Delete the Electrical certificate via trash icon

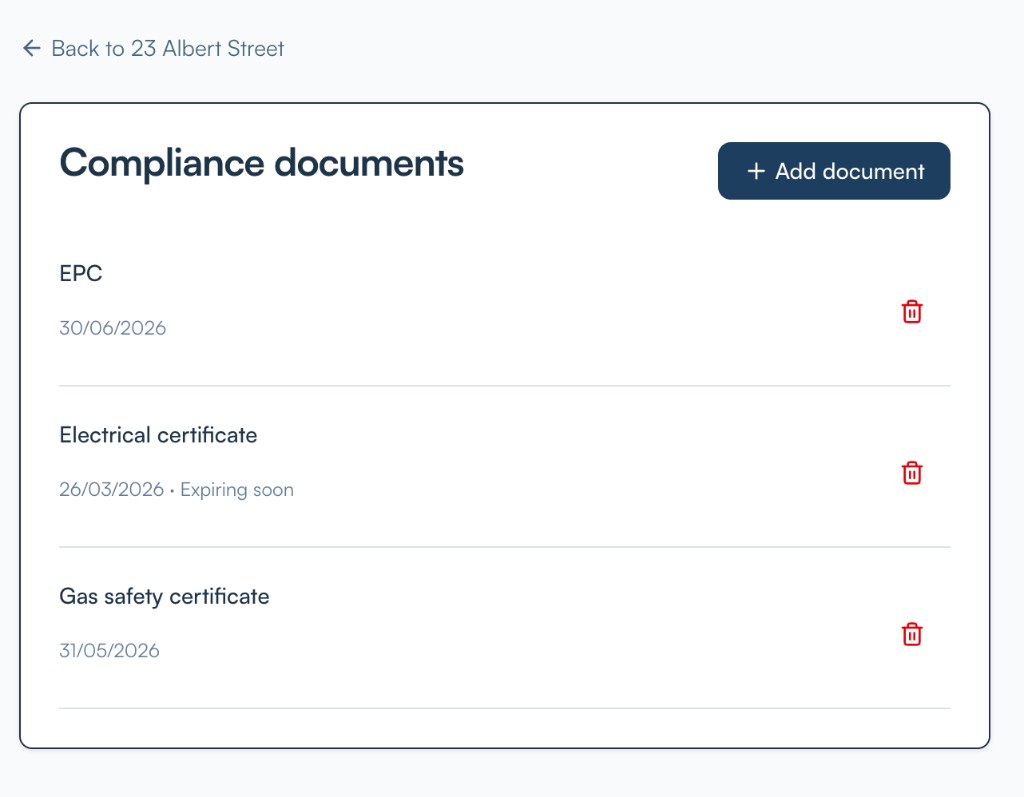pos(912,473)
